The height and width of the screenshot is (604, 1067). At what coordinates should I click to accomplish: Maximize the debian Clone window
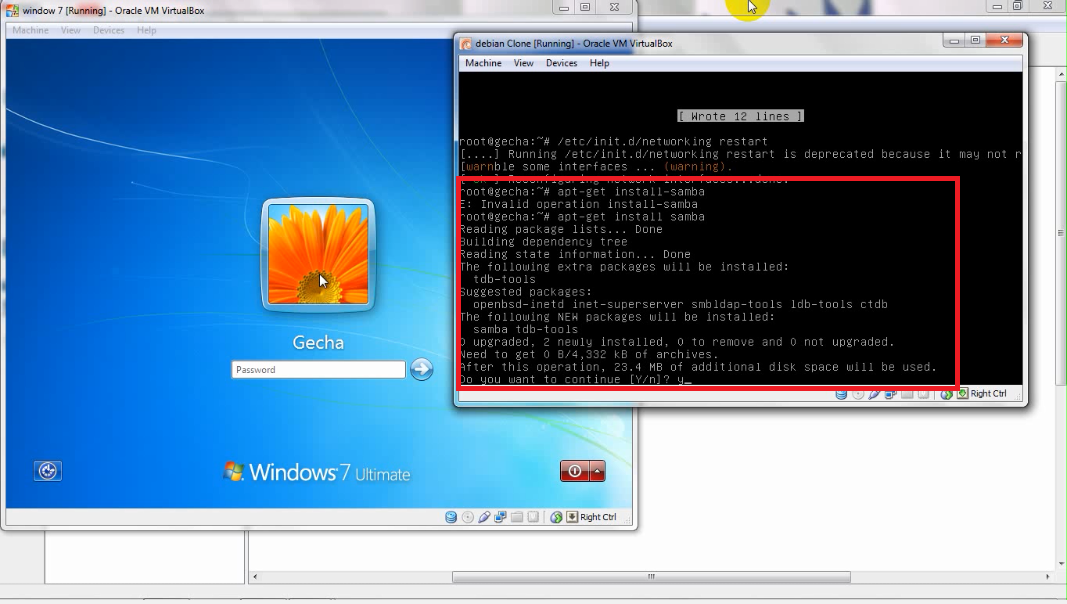click(x=975, y=41)
